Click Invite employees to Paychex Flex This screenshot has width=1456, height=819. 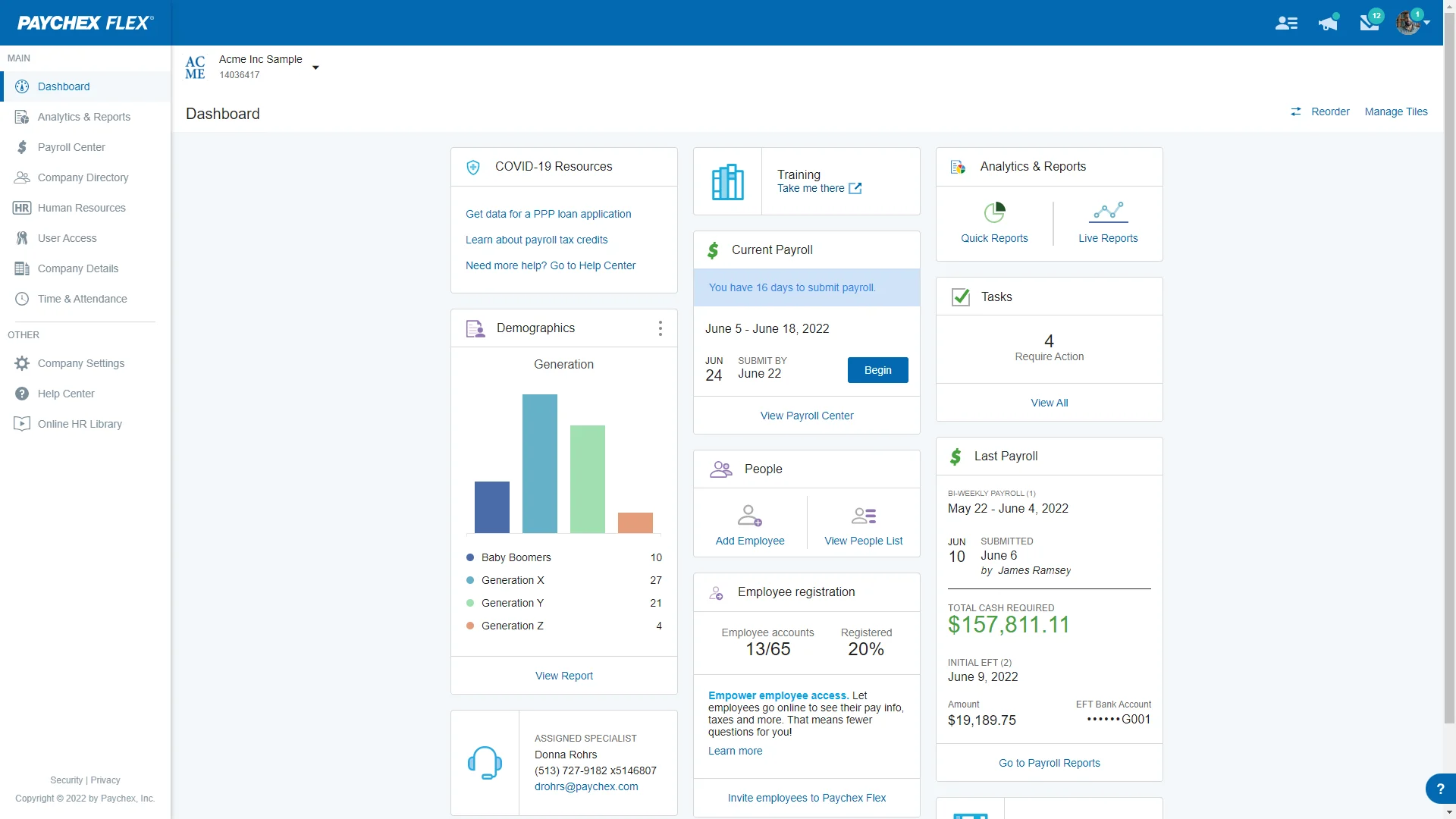(807, 798)
